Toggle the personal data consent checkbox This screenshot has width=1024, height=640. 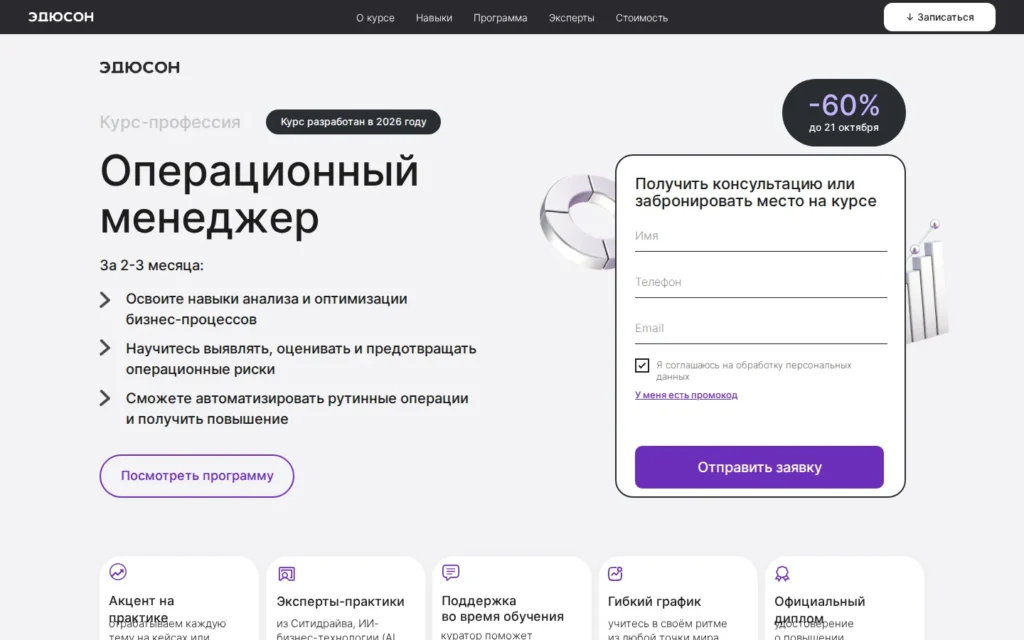[x=642, y=365]
